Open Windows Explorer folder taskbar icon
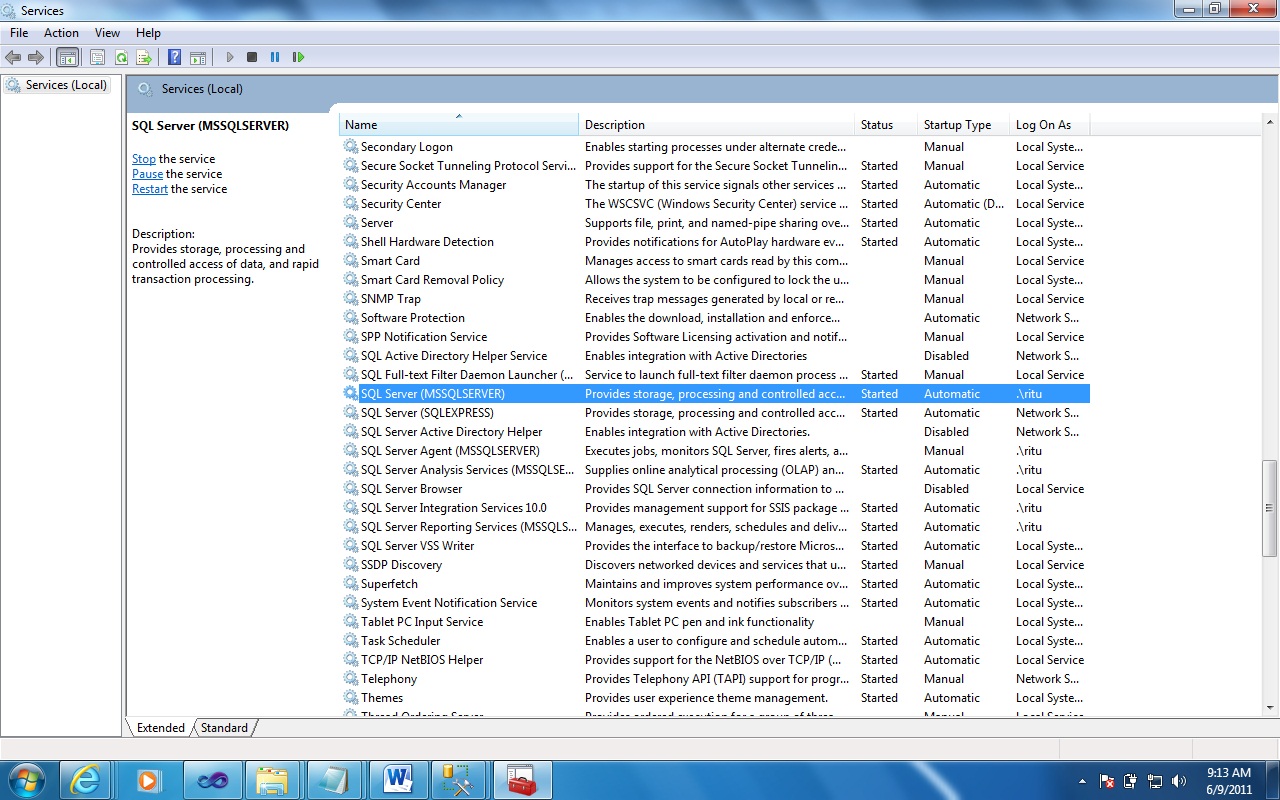Viewport: 1280px width, 800px height. tap(272, 780)
